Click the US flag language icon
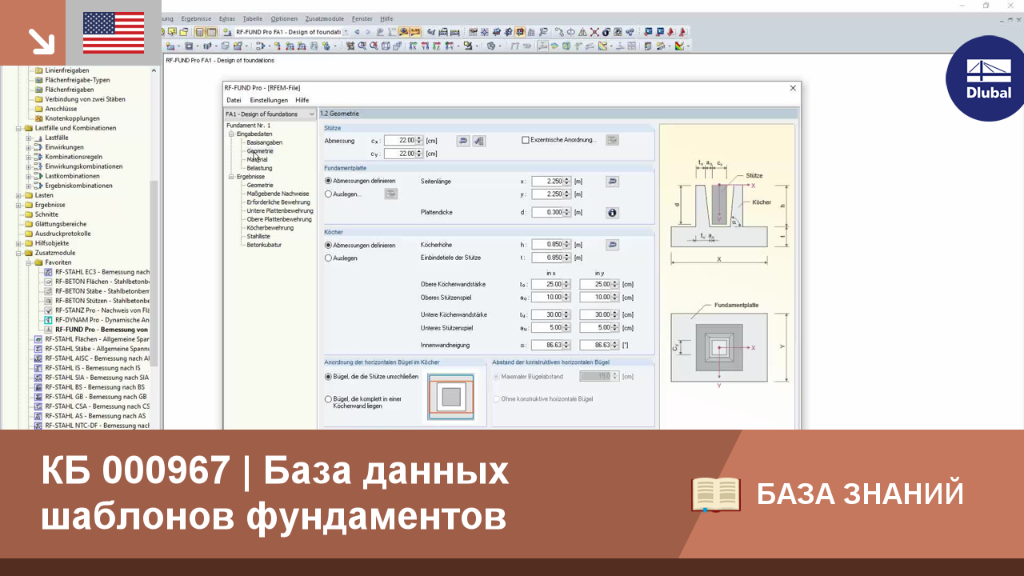The image size is (1024, 576). coord(114,33)
